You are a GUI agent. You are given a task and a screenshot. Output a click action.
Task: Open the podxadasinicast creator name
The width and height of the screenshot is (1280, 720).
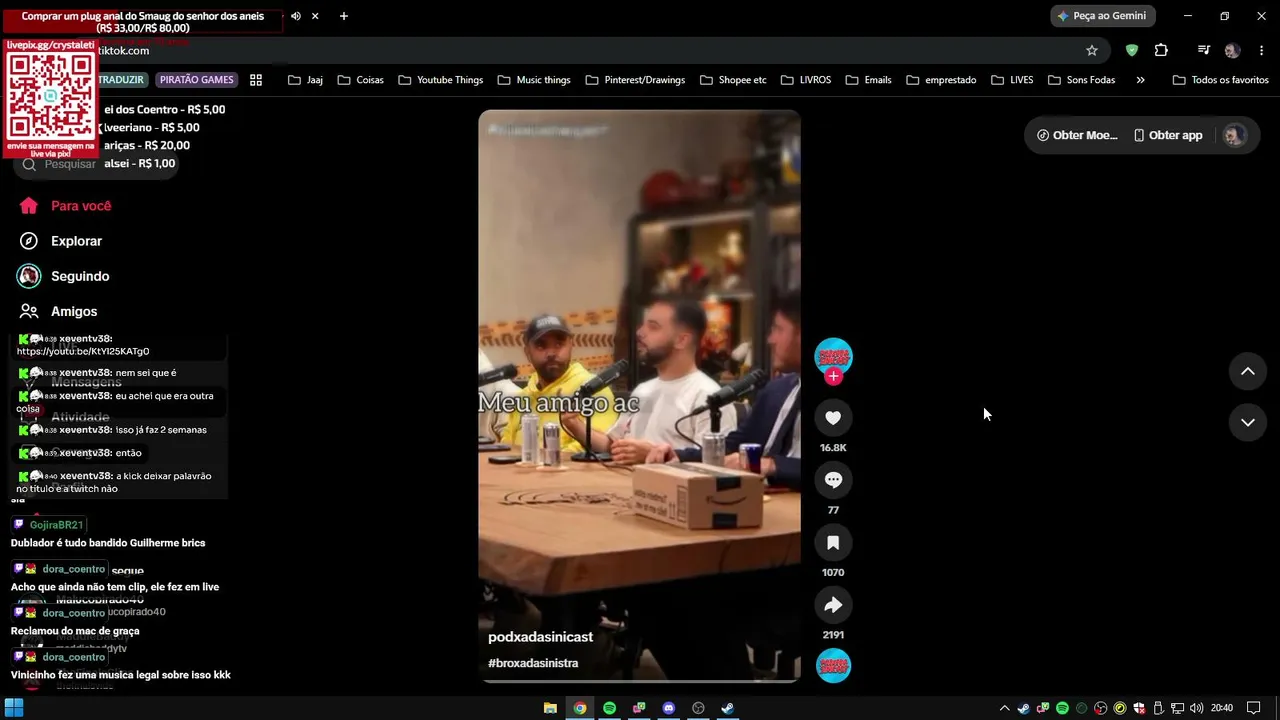(540, 637)
